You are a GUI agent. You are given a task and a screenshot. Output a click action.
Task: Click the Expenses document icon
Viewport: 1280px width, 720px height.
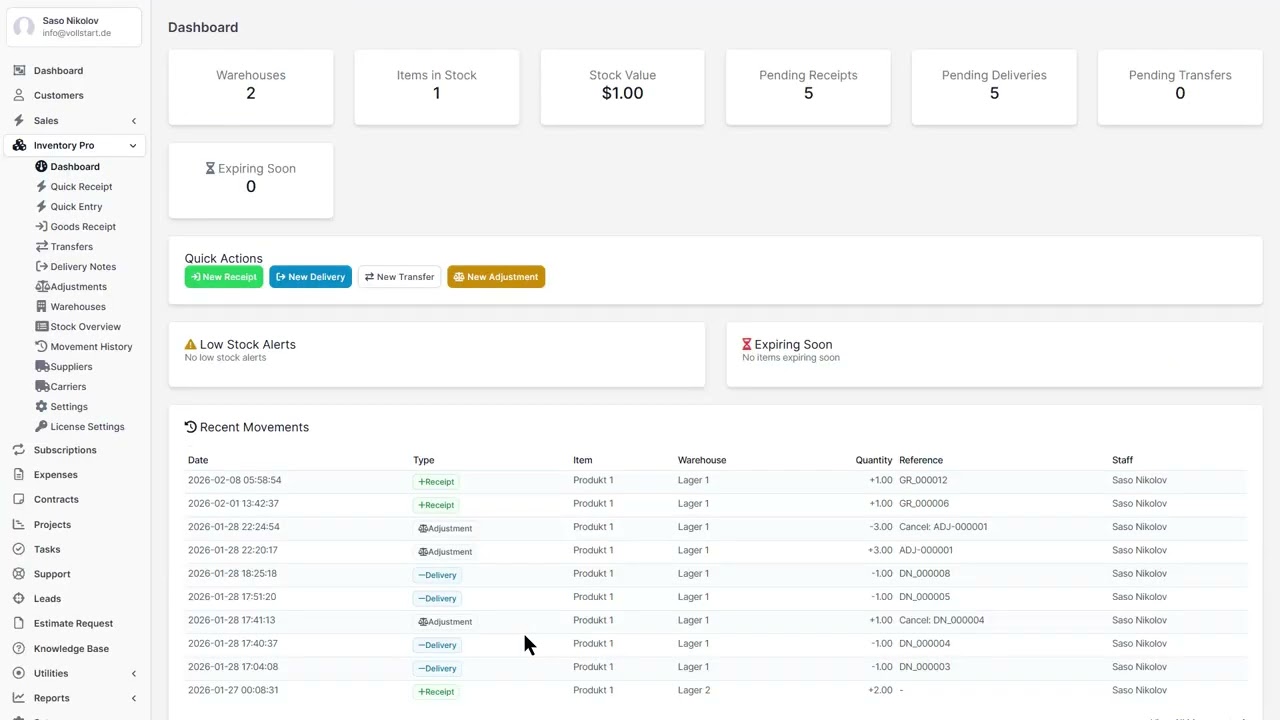coord(19,475)
